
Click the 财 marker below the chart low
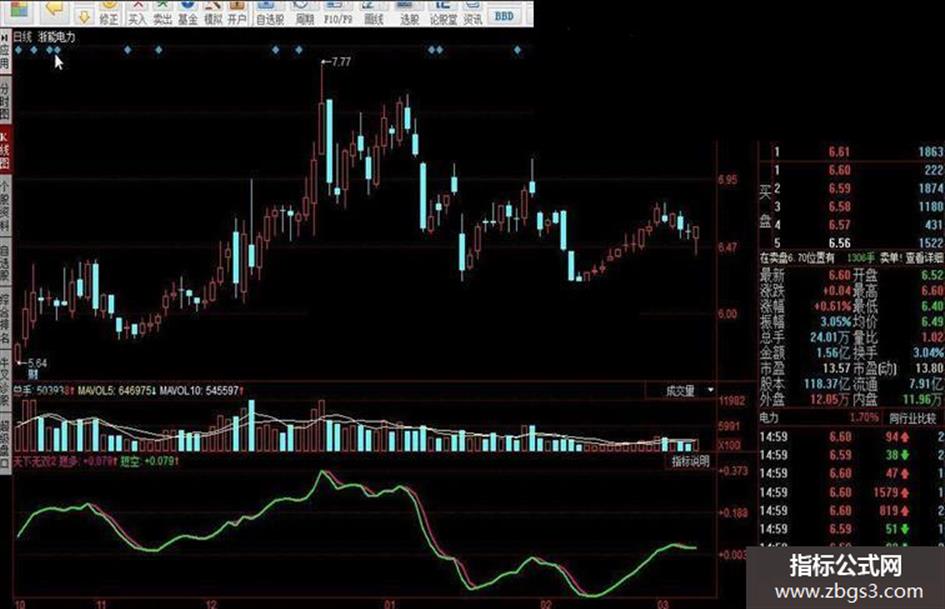pyautogui.click(x=33, y=374)
